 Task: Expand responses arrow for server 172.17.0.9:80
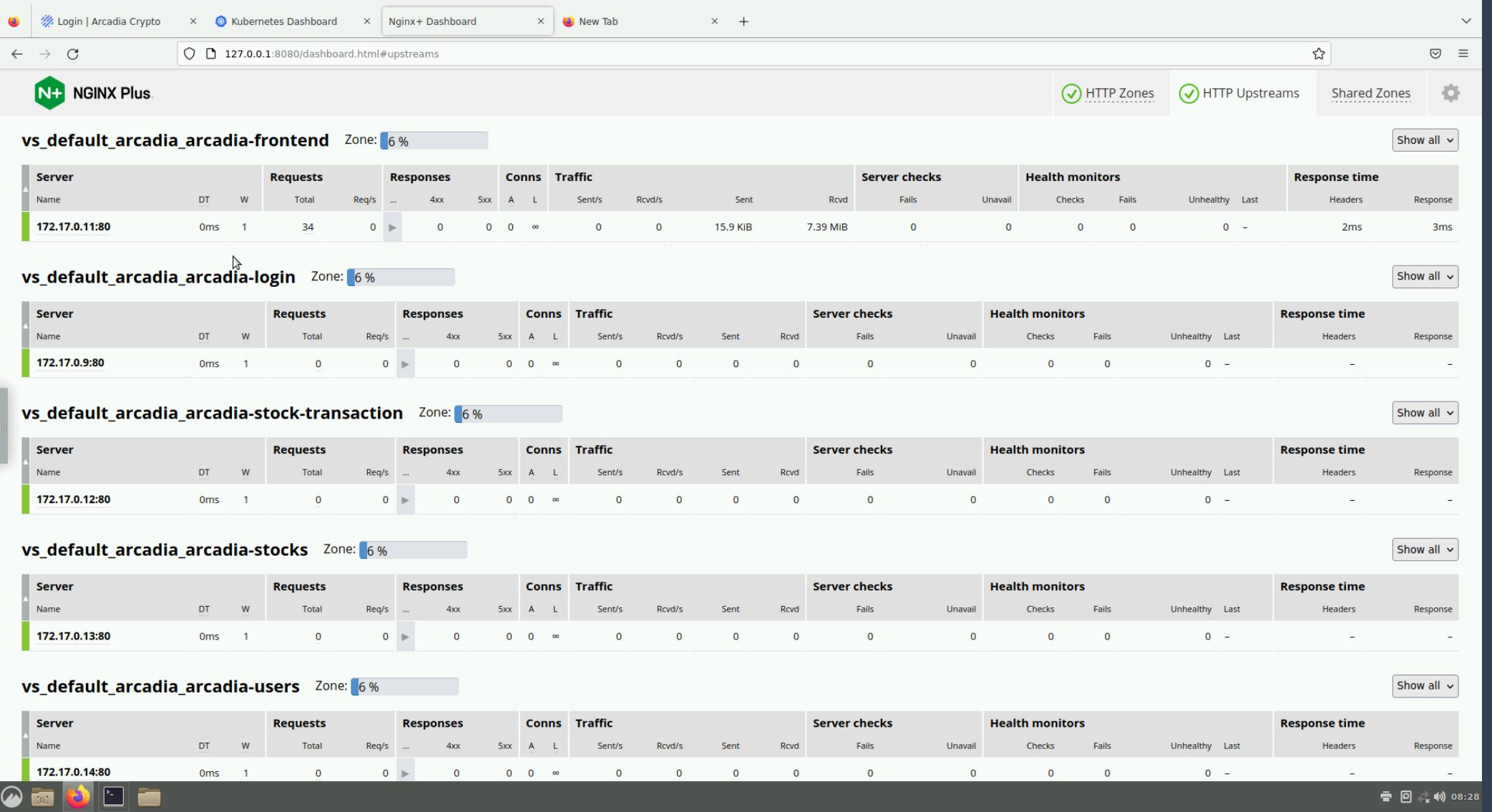[405, 363]
